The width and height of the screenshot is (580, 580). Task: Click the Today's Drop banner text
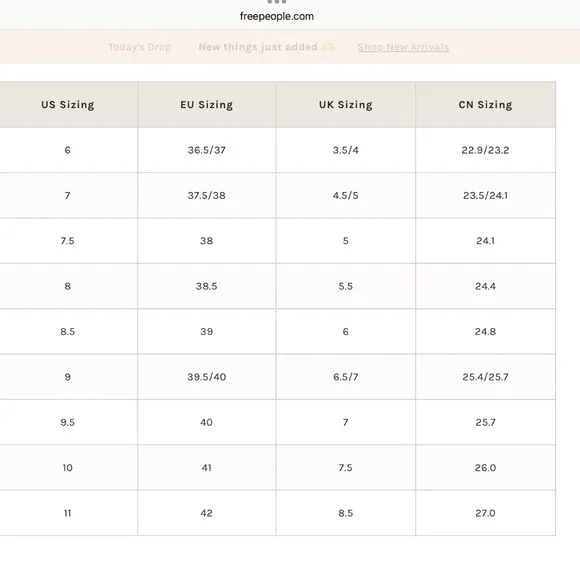tap(140, 47)
